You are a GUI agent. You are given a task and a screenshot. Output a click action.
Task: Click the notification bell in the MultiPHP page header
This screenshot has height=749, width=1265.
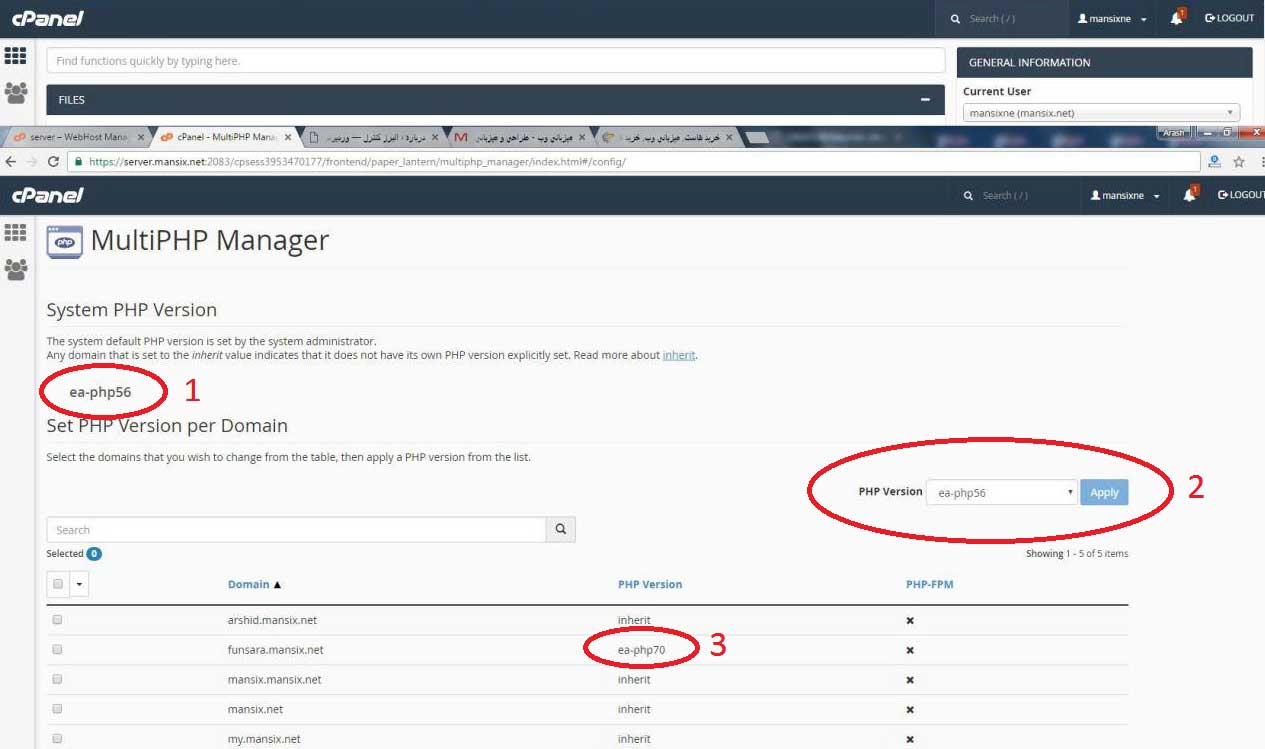coord(1190,195)
